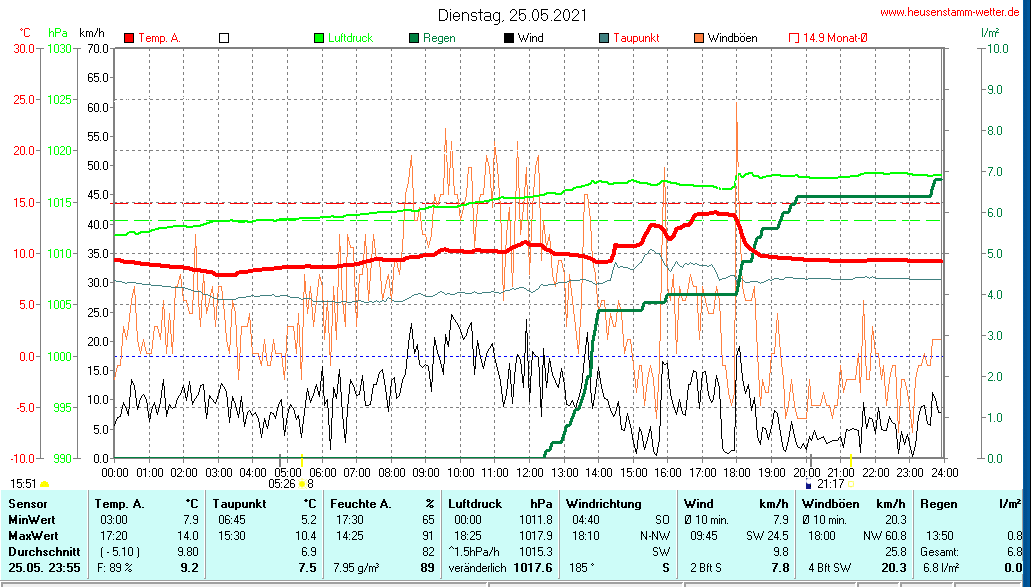Viewport: 1034px width, 587px height.
Task: Click the 'Luftdruck' legend label
Action: tap(350, 38)
